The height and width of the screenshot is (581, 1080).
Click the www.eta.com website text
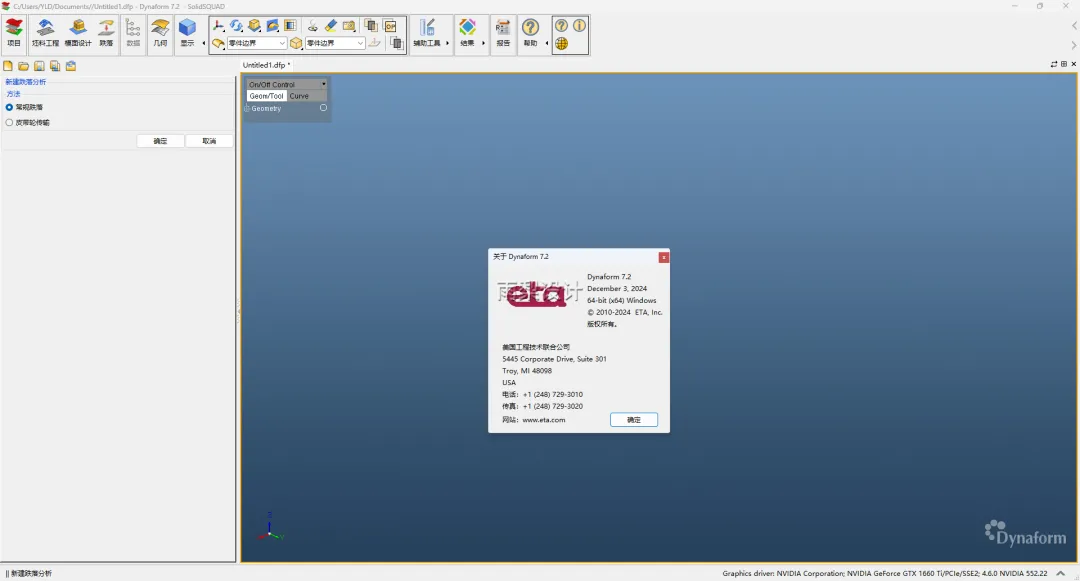coord(543,420)
